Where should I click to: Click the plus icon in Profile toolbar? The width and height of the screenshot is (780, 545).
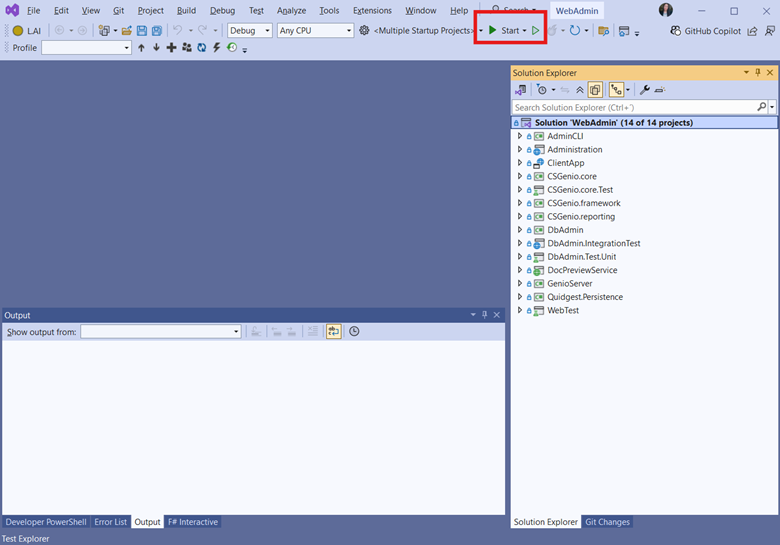(x=171, y=48)
